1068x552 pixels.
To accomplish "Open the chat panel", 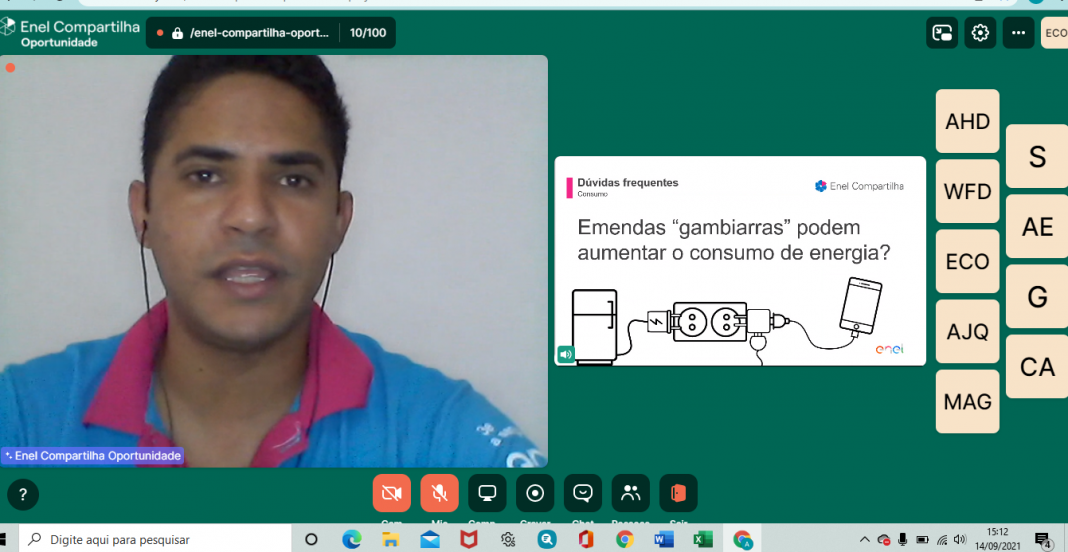I will [582, 493].
